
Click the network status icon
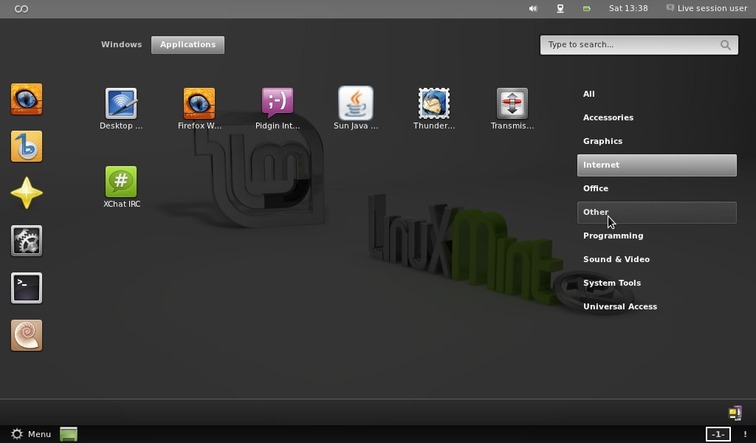tap(560, 9)
